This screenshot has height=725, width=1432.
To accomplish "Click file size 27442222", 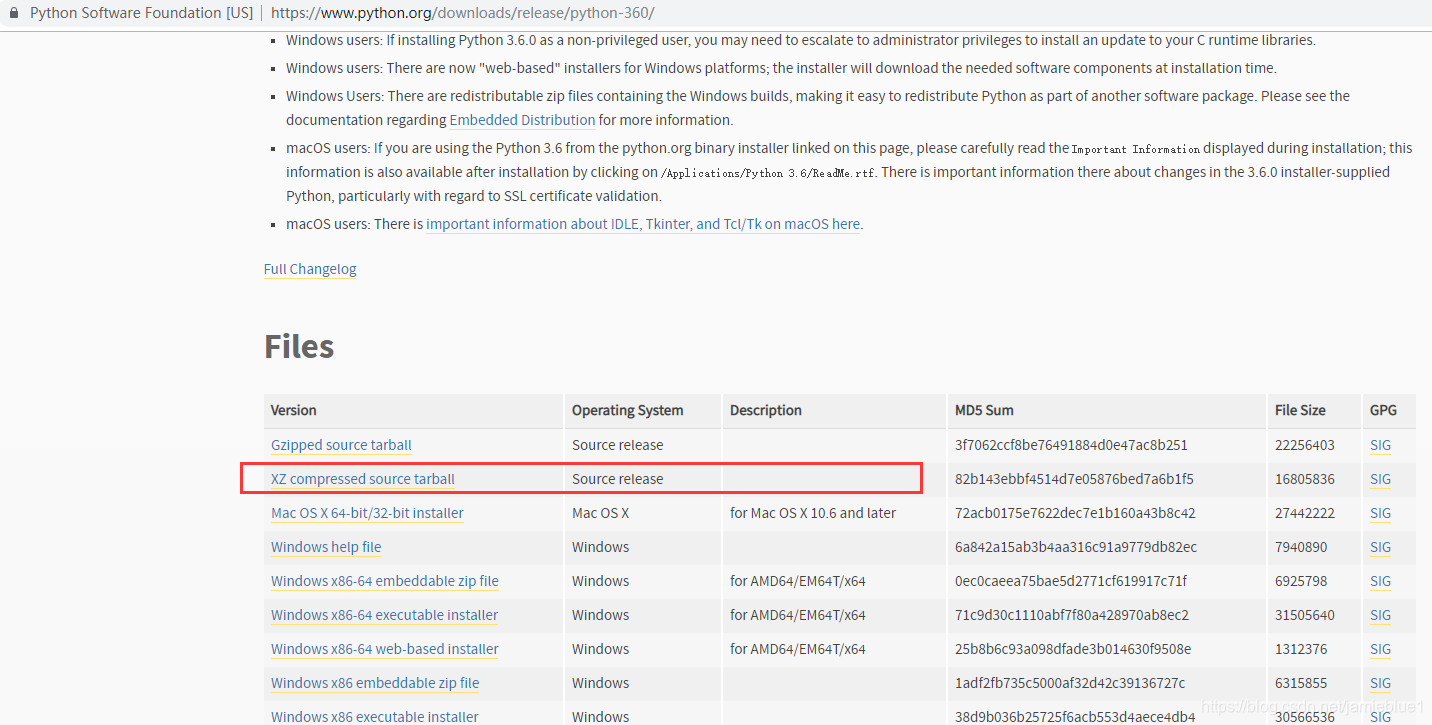I will pyautogui.click(x=1305, y=513).
